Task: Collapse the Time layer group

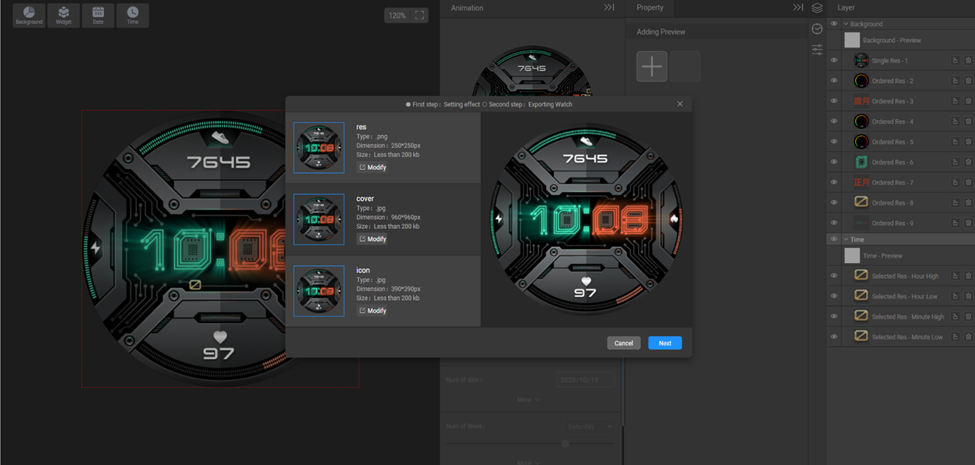Action: (x=845, y=240)
